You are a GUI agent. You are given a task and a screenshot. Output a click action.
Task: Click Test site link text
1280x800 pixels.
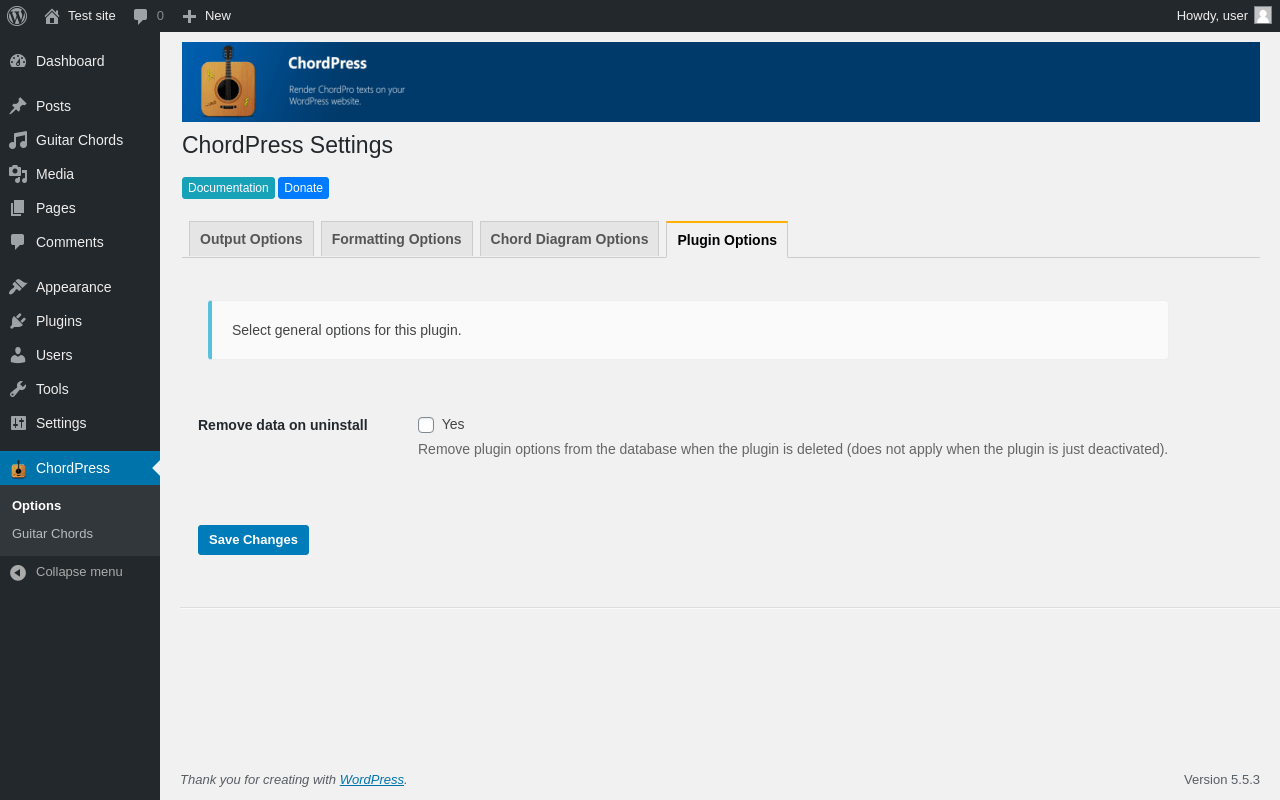[x=92, y=16]
